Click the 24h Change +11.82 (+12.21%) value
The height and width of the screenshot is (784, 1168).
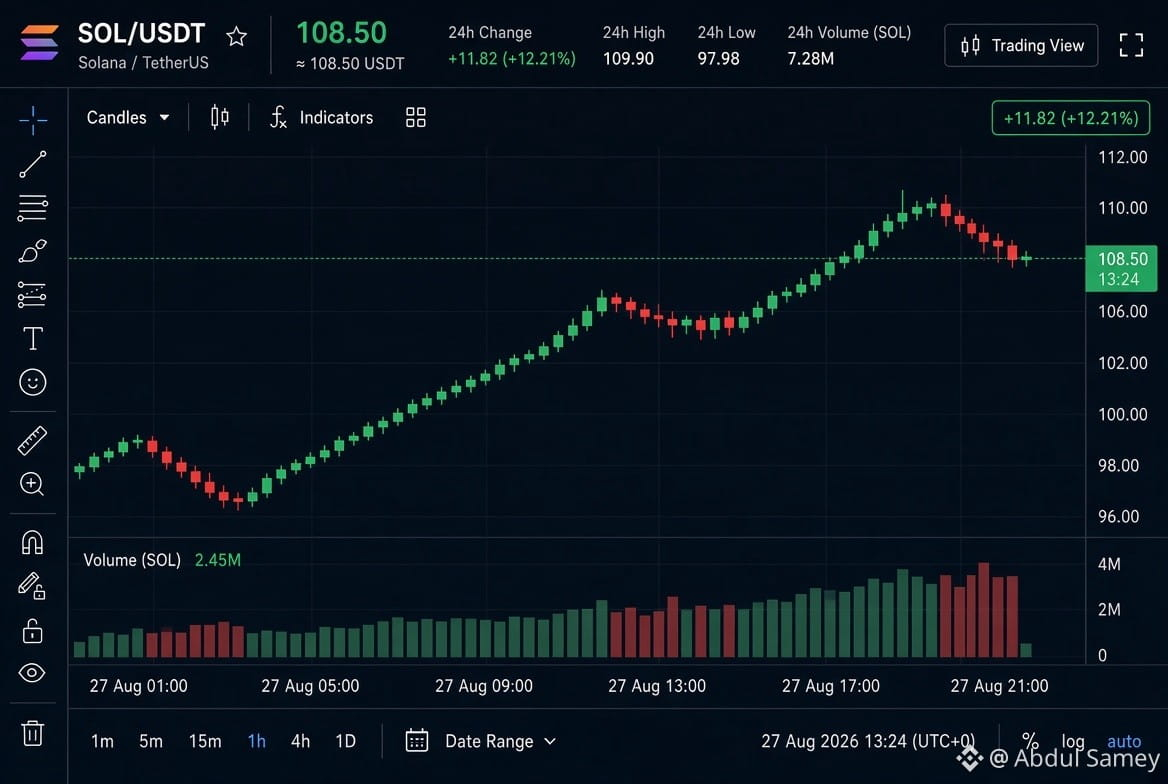pos(512,59)
